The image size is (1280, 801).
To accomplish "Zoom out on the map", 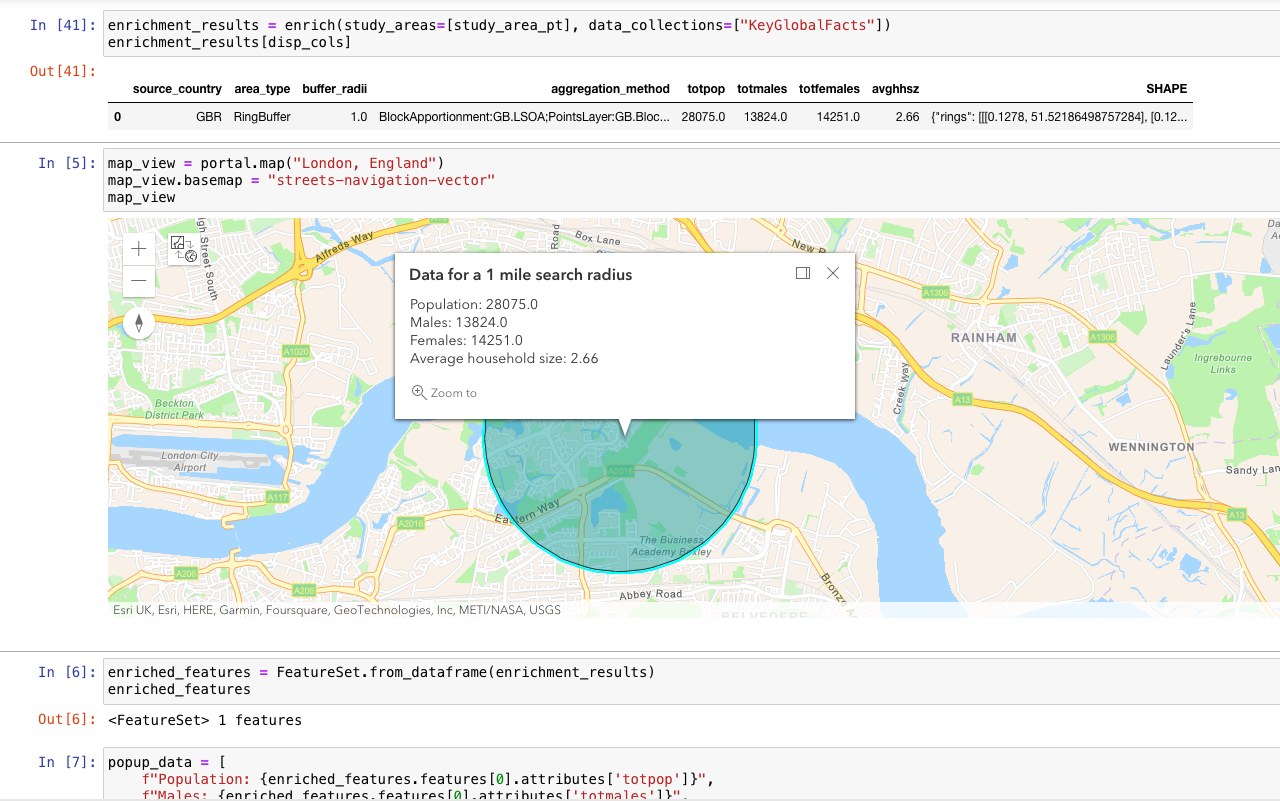I will 139,281.
